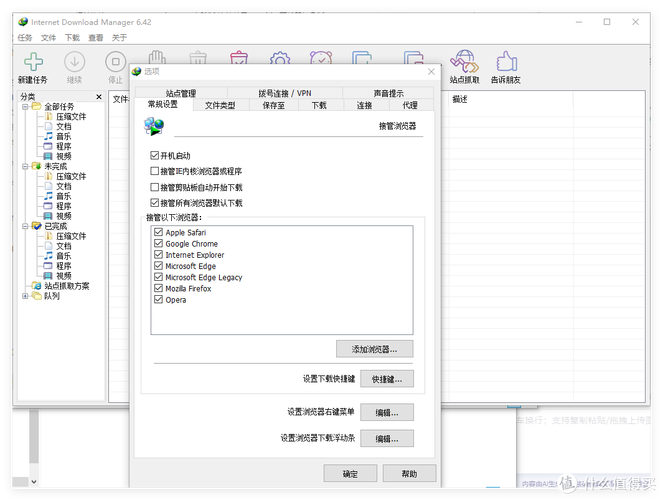The image size is (663, 500).
Task: Toggle the 开机启动 checkbox
Action: [155, 156]
